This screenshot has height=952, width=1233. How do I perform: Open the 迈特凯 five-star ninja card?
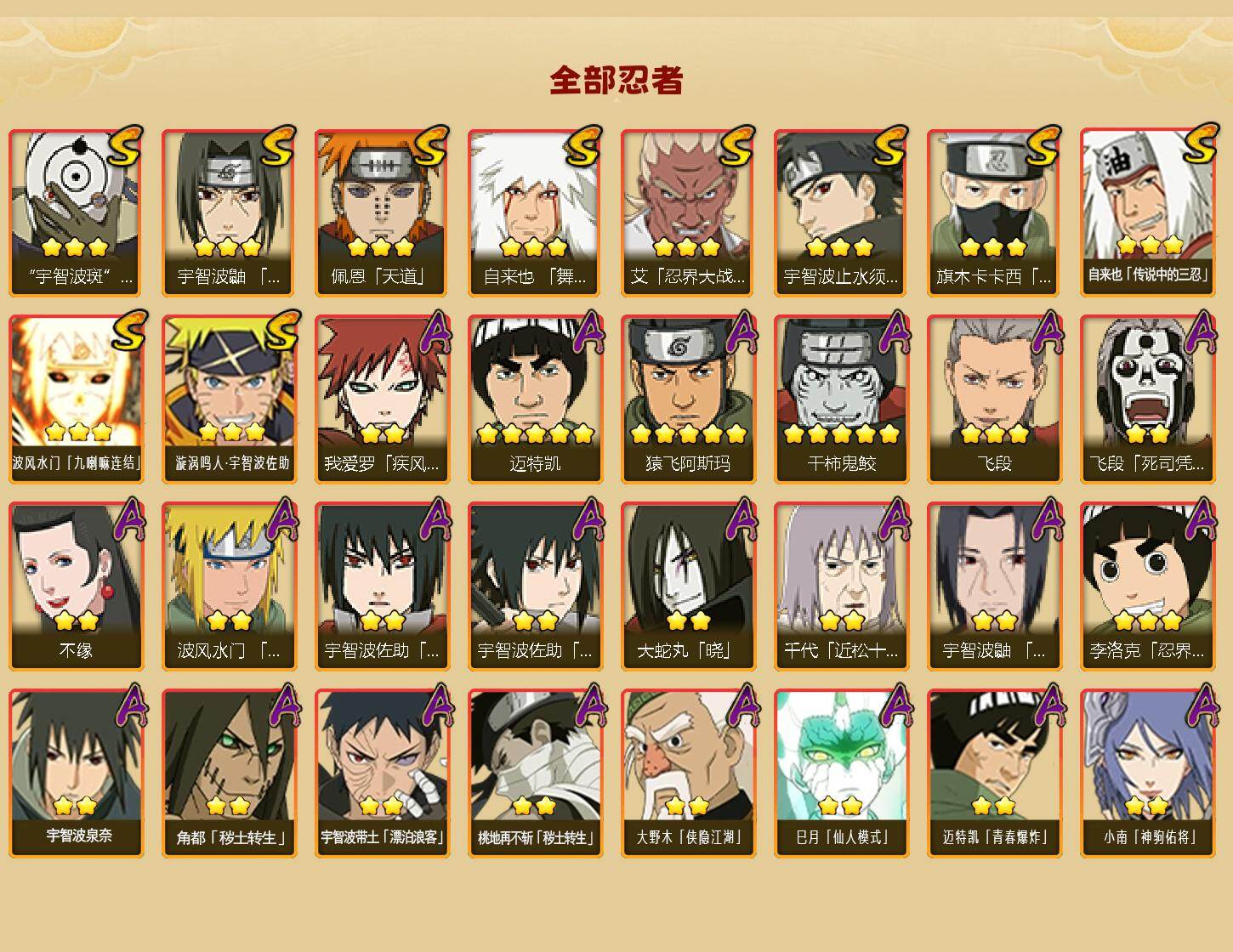pos(535,399)
